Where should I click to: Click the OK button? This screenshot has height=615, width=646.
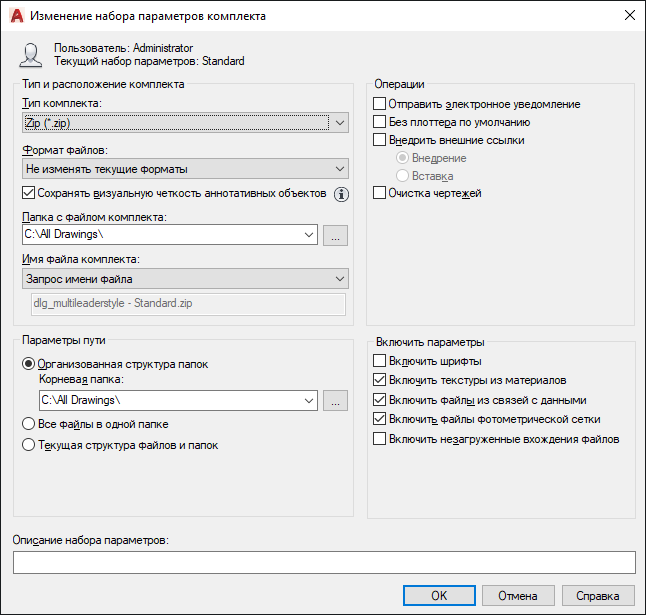coord(439,596)
